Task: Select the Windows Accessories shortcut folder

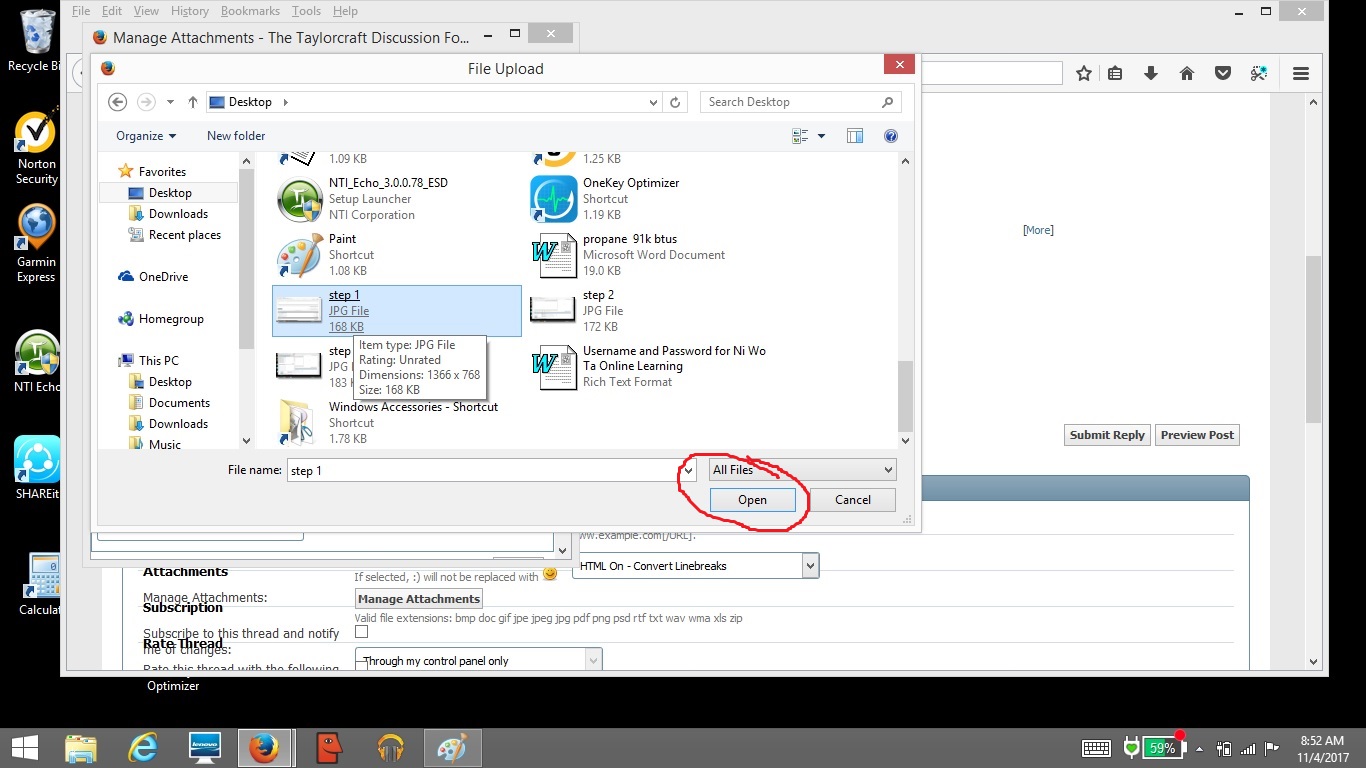Action: point(397,423)
